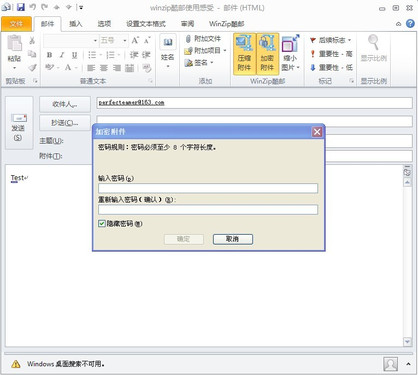Click the Send mail button
This screenshot has height=375, width=418.
(19, 123)
